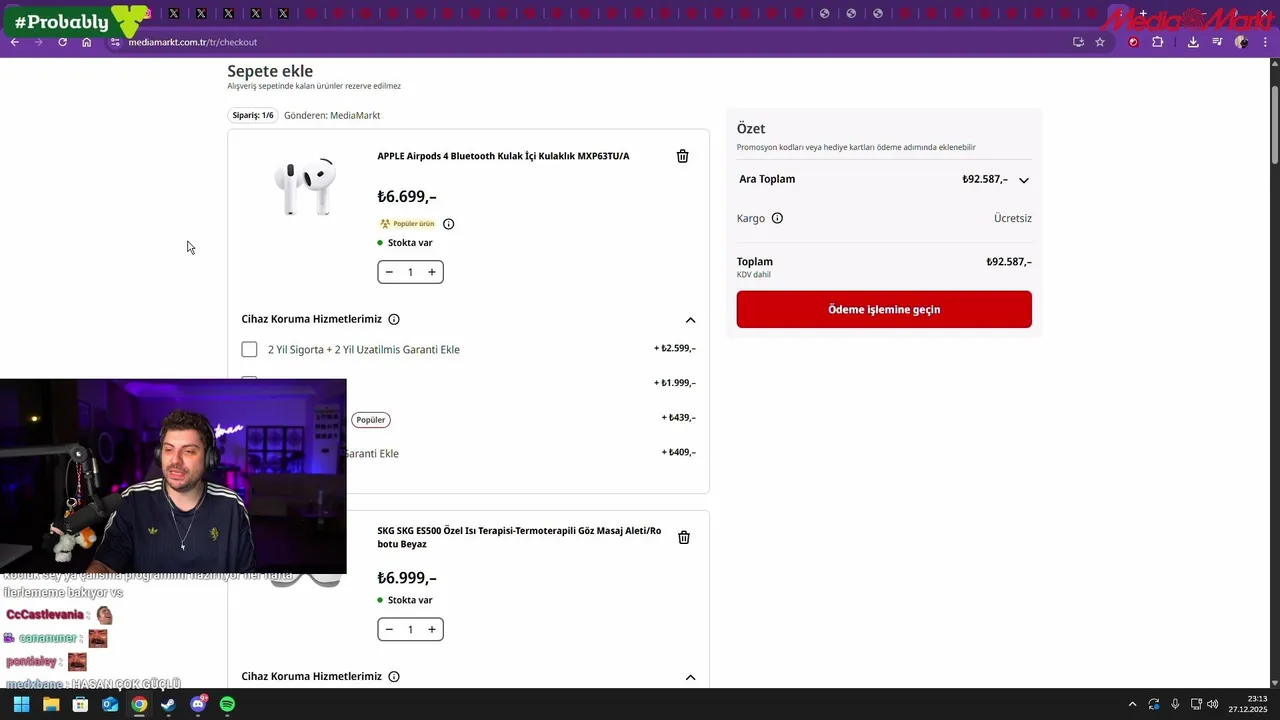Screen dimensions: 1280x720
Task: Collapse SKG Cihaz Koruma Hizmetlerimiz section
Action: coord(690,677)
